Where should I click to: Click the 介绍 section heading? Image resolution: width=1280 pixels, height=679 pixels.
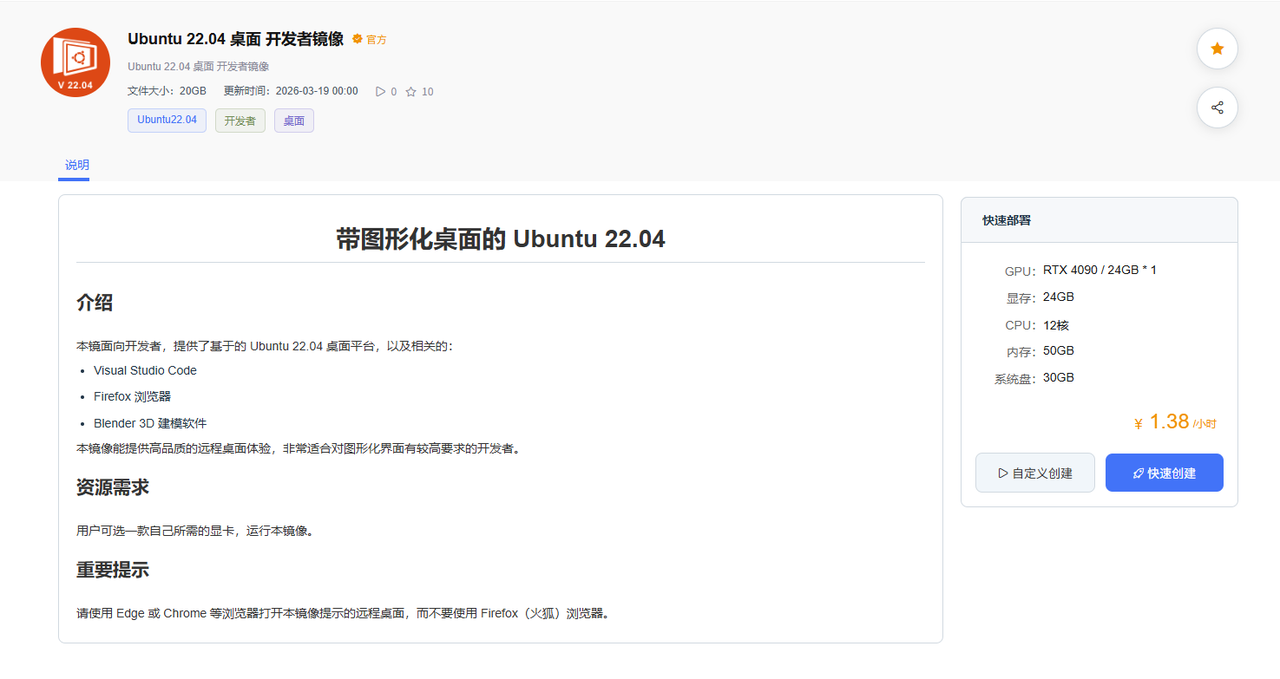[95, 302]
